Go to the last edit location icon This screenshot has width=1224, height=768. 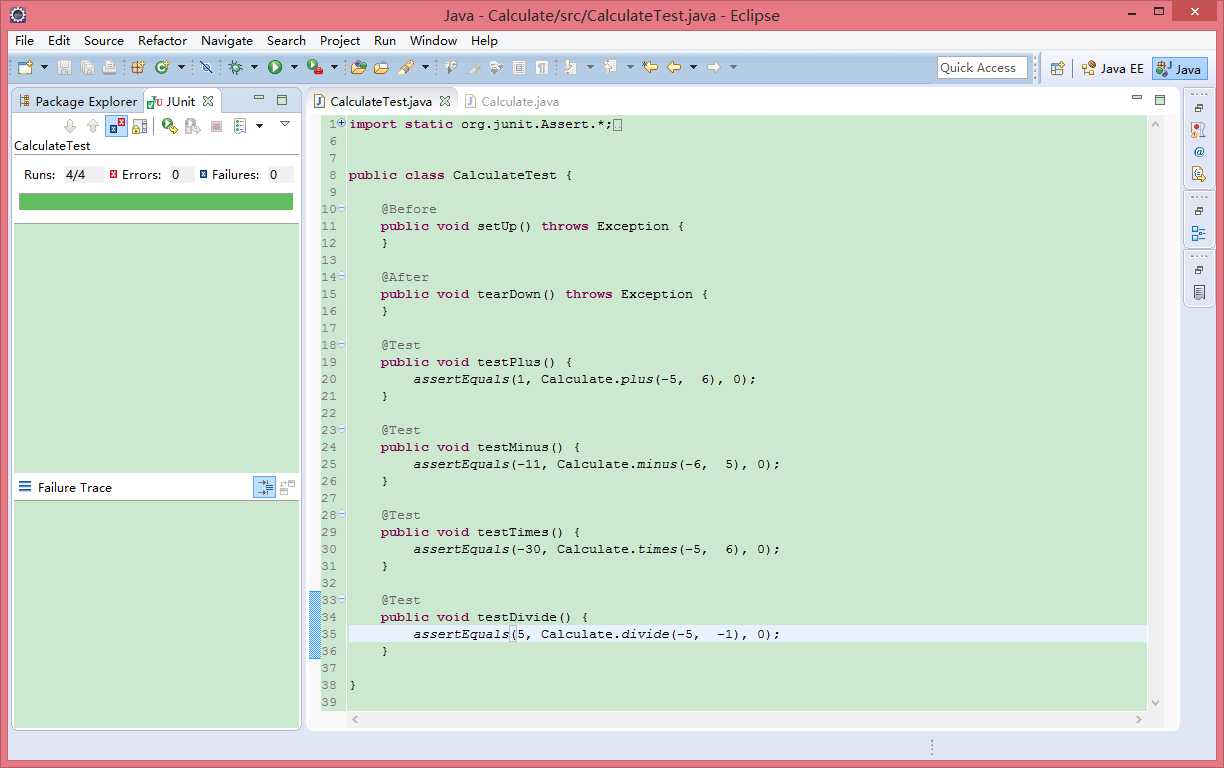click(650, 67)
